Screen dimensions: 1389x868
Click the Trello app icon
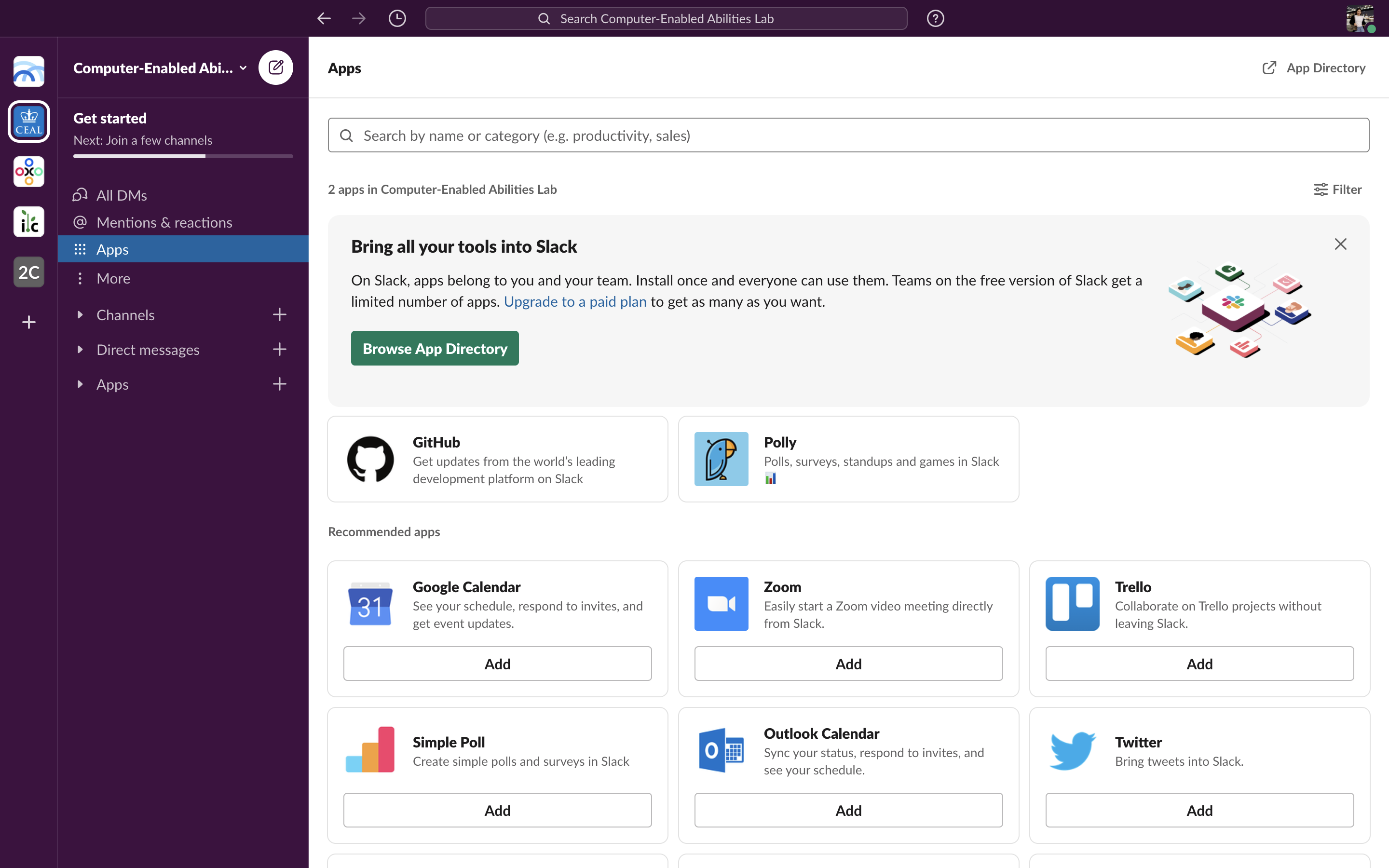pyautogui.click(x=1072, y=604)
